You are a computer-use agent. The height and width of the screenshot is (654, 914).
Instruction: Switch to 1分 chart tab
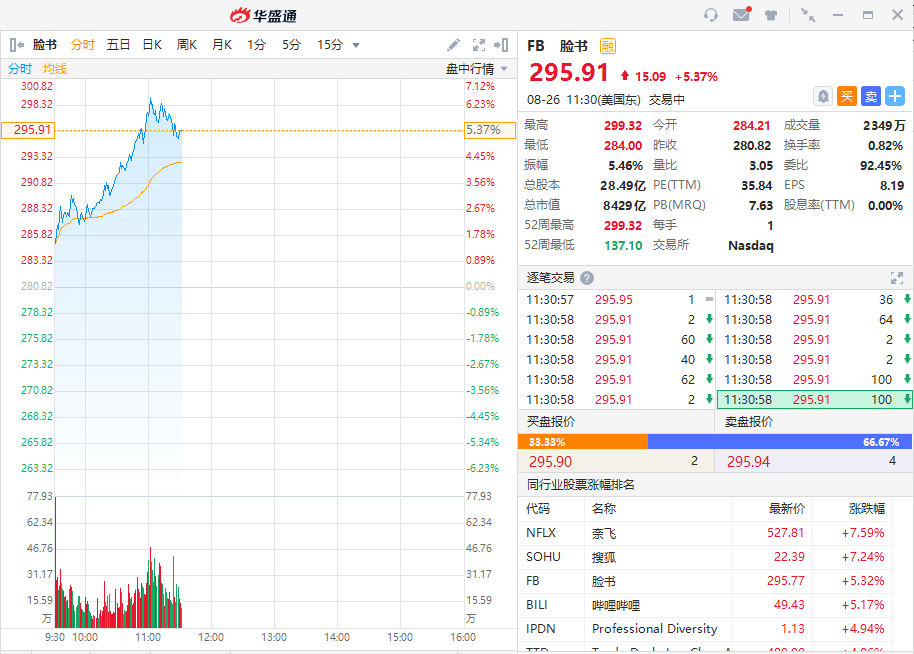(256, 45)
